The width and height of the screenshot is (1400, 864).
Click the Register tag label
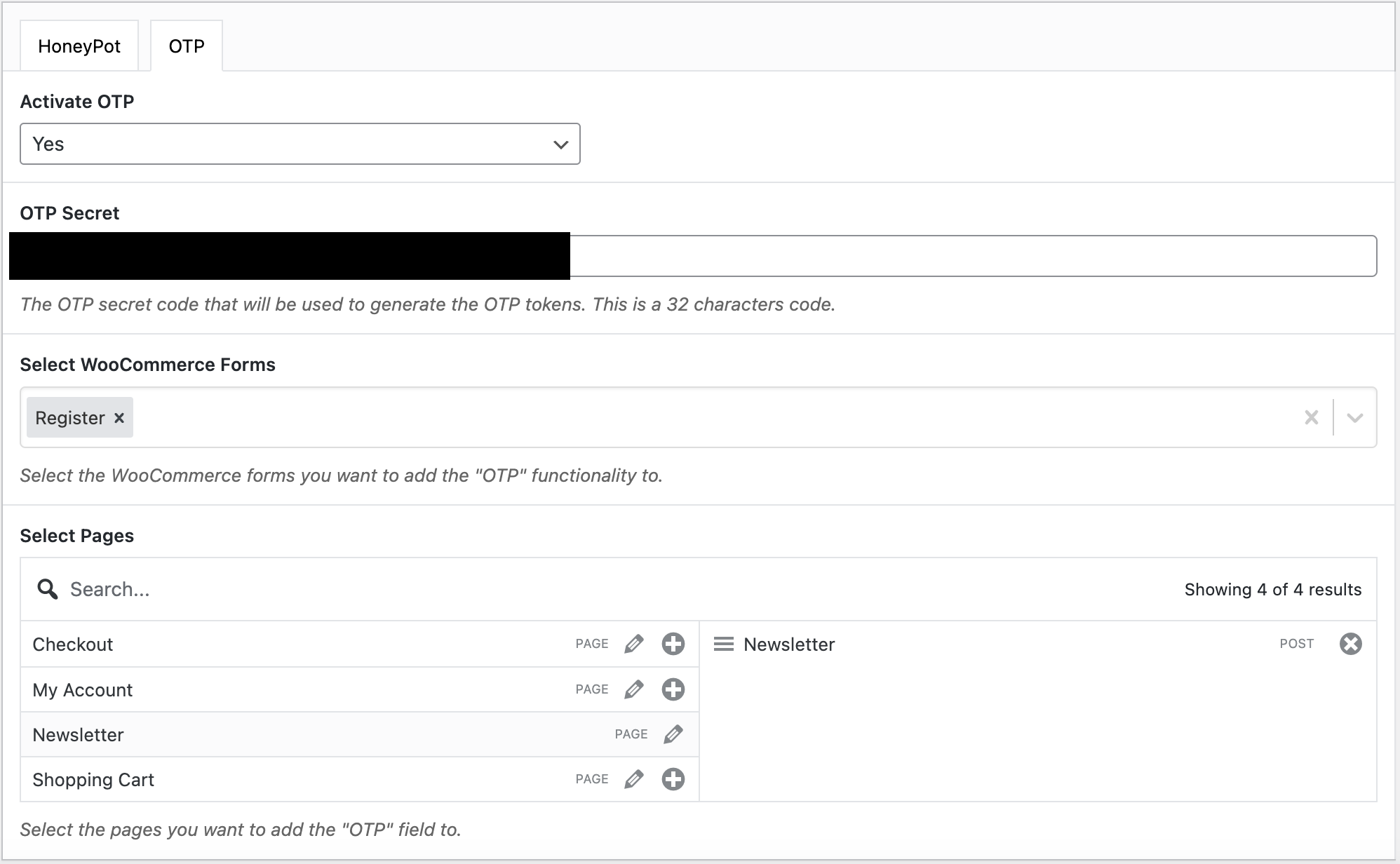[x=70, y=418]
